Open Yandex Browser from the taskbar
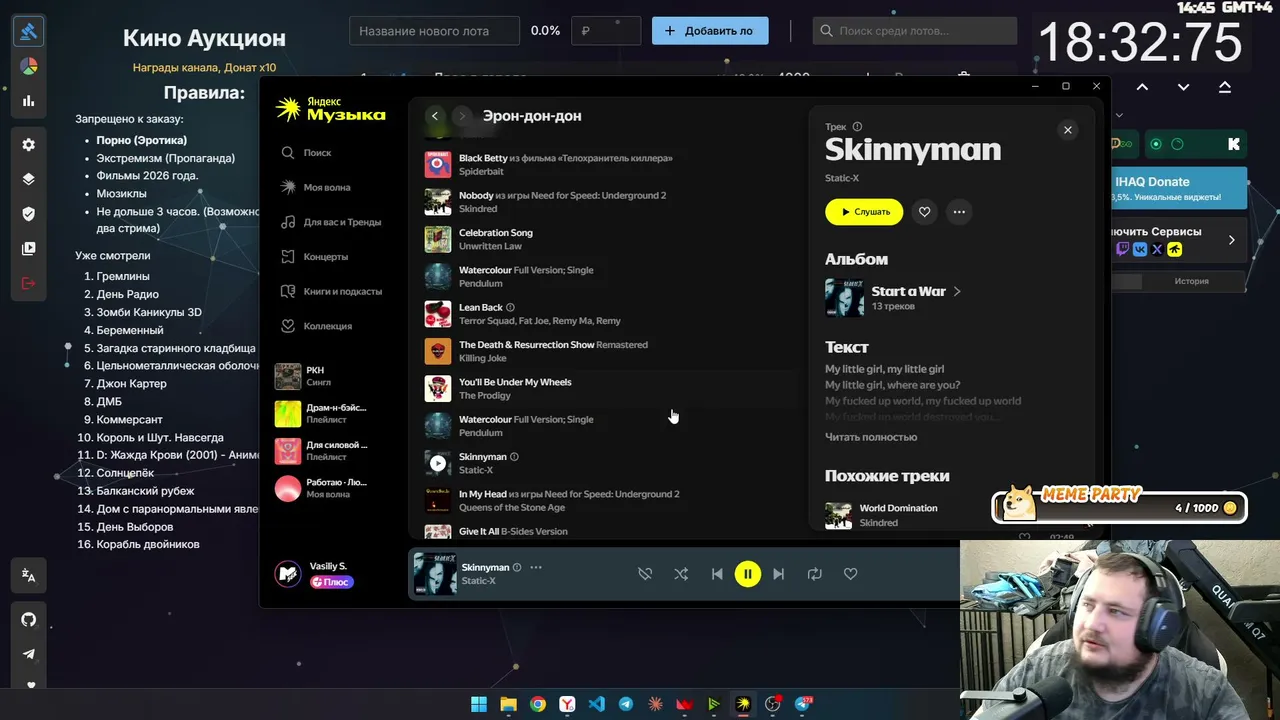This screenshot has height=720, width=1280. 567,704
